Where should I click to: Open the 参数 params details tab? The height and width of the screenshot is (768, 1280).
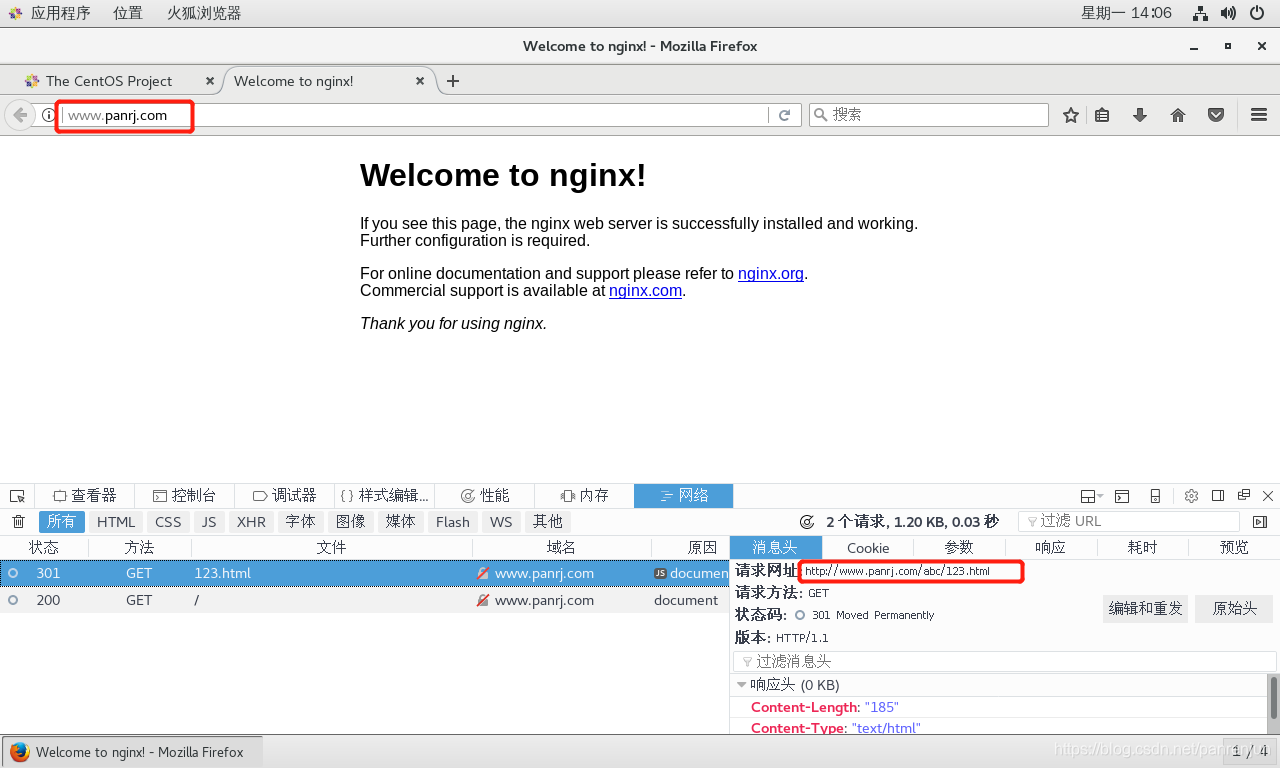pyautogui.click(x=959, y=547)
